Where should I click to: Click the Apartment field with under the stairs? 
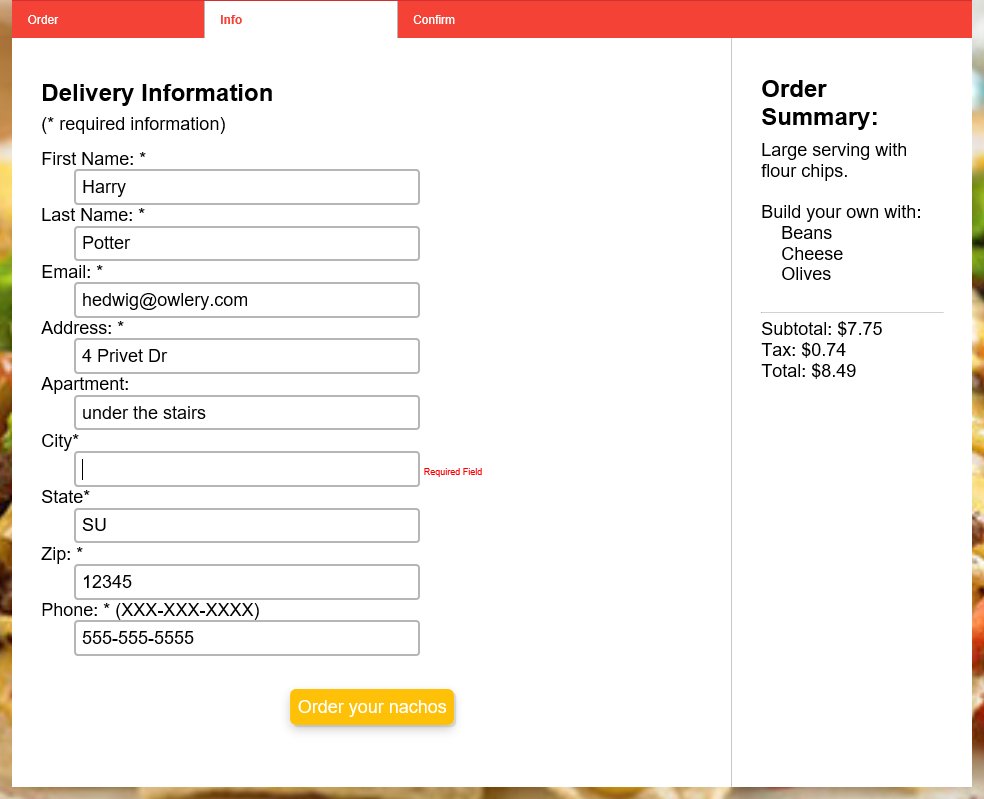[x=246, y=413]
